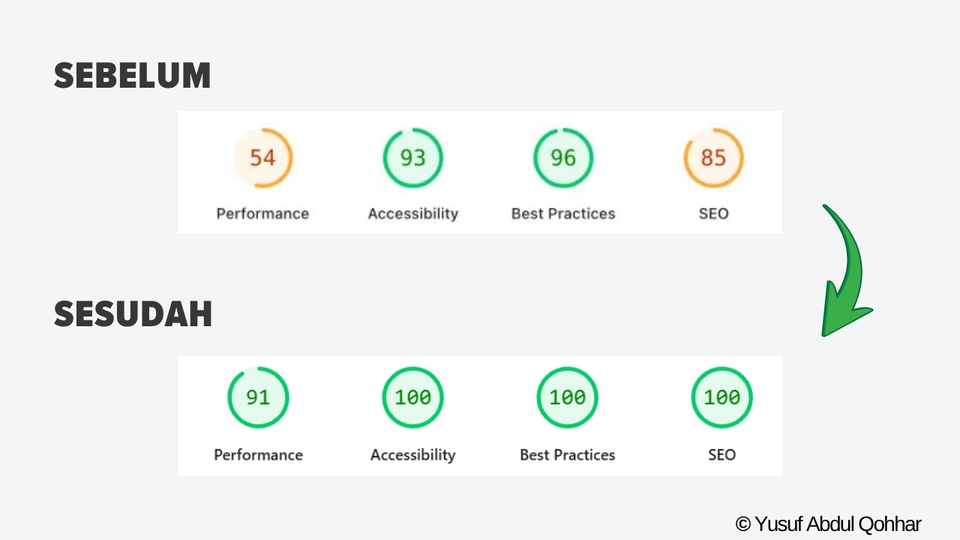Click the orange SEO gauge showing 85

tap(713, 158)
